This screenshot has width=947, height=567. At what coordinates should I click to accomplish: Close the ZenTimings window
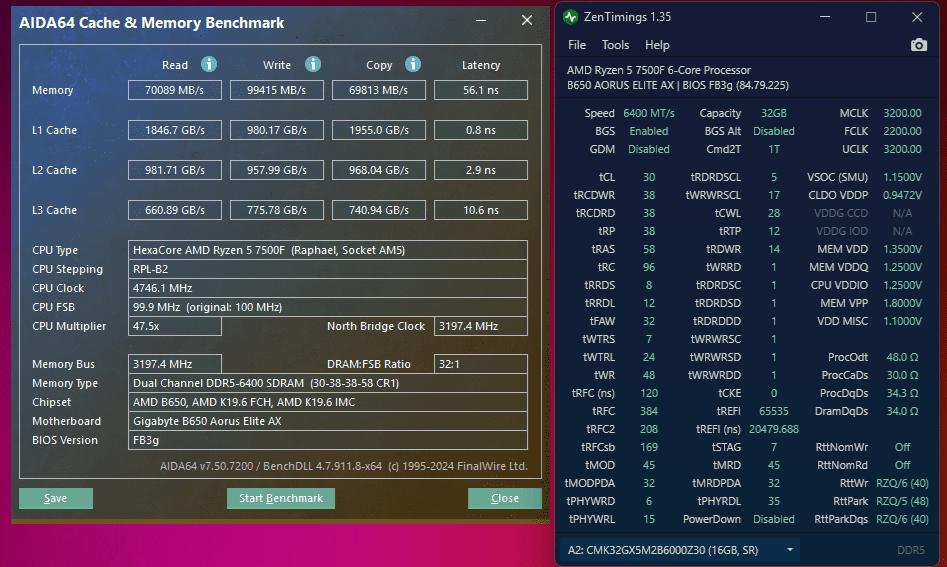tap(917, 17)
